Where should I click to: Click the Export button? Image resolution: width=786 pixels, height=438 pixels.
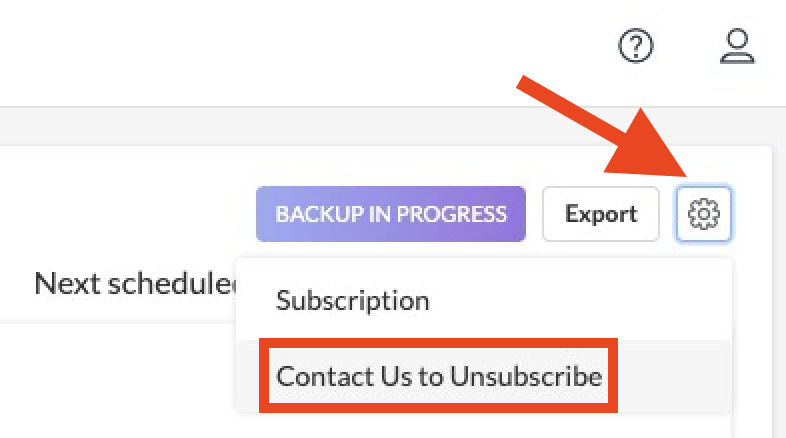(601, 214)
